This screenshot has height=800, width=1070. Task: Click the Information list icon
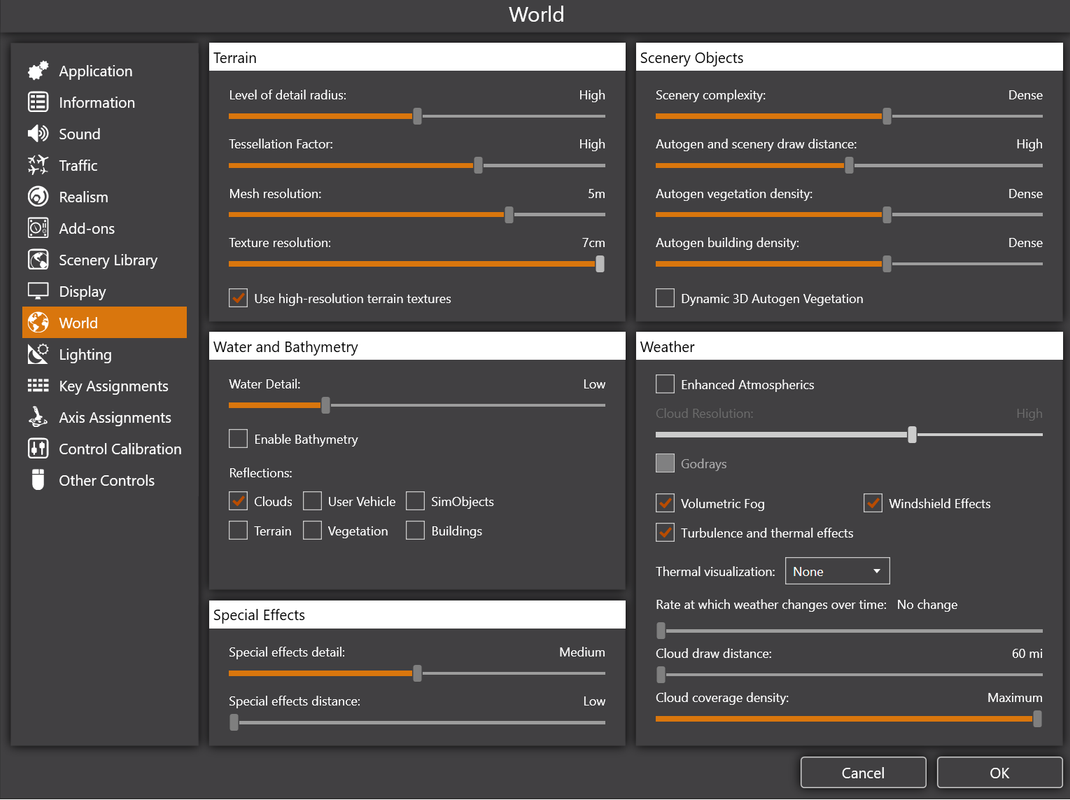tap(38, 102)
